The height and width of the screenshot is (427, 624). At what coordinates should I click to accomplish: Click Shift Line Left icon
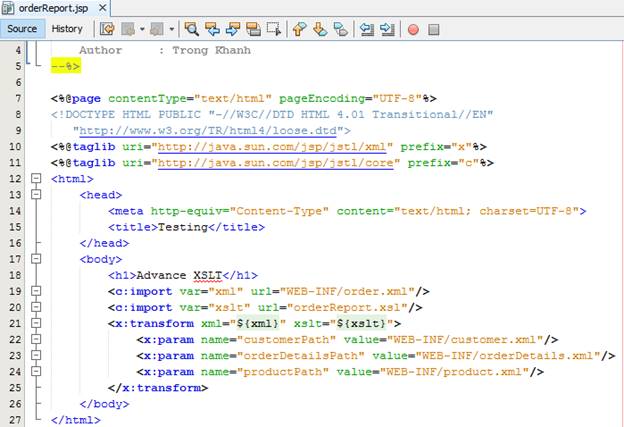367,29
